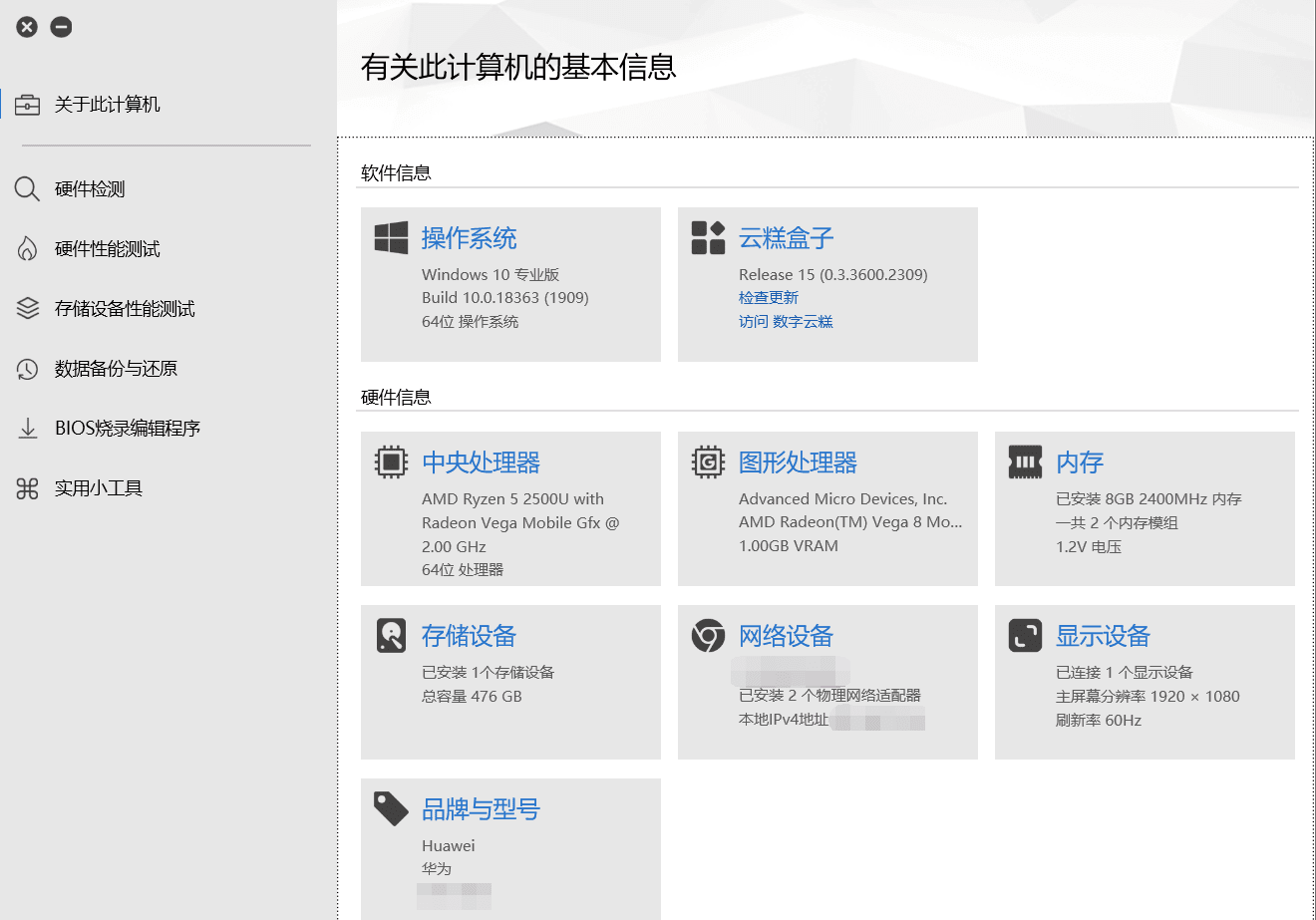Click the text 已安装 1个存储设备

[x=488, y=672]
